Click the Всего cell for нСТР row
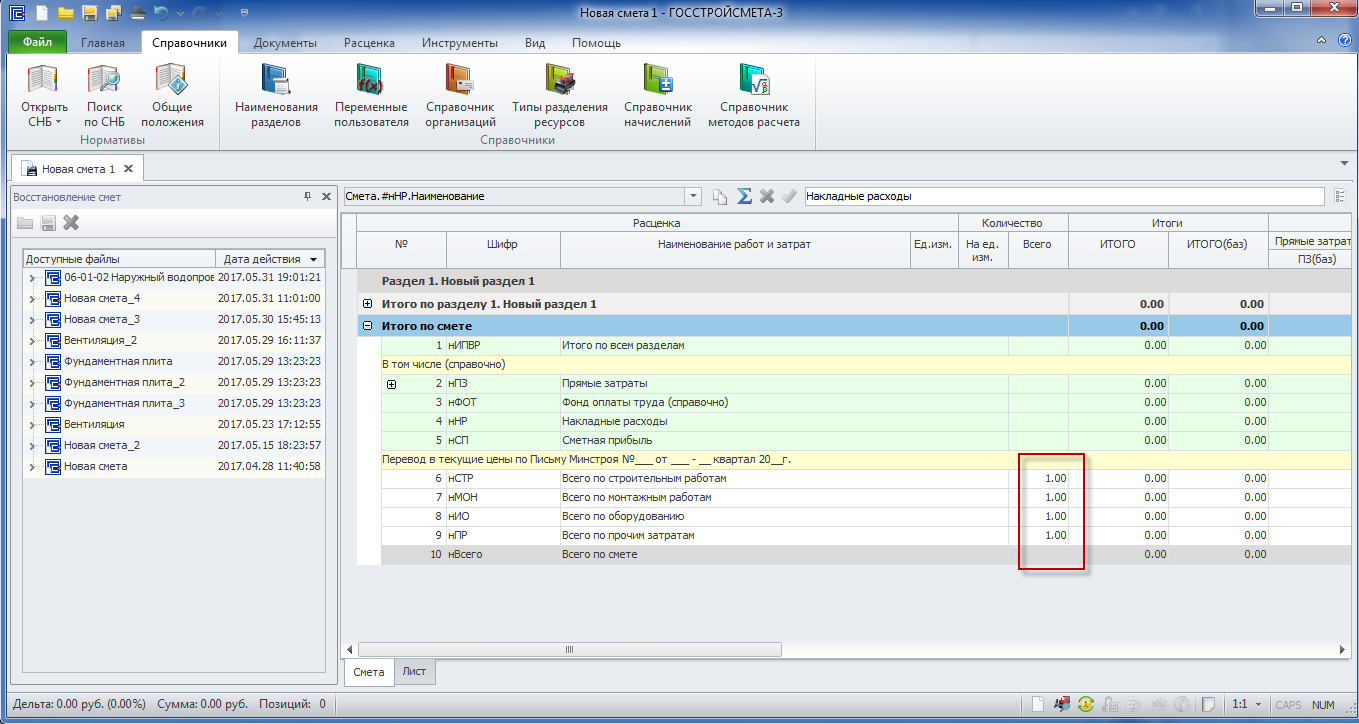The height and width of the screenshot is (724, 1359). 1038,478
